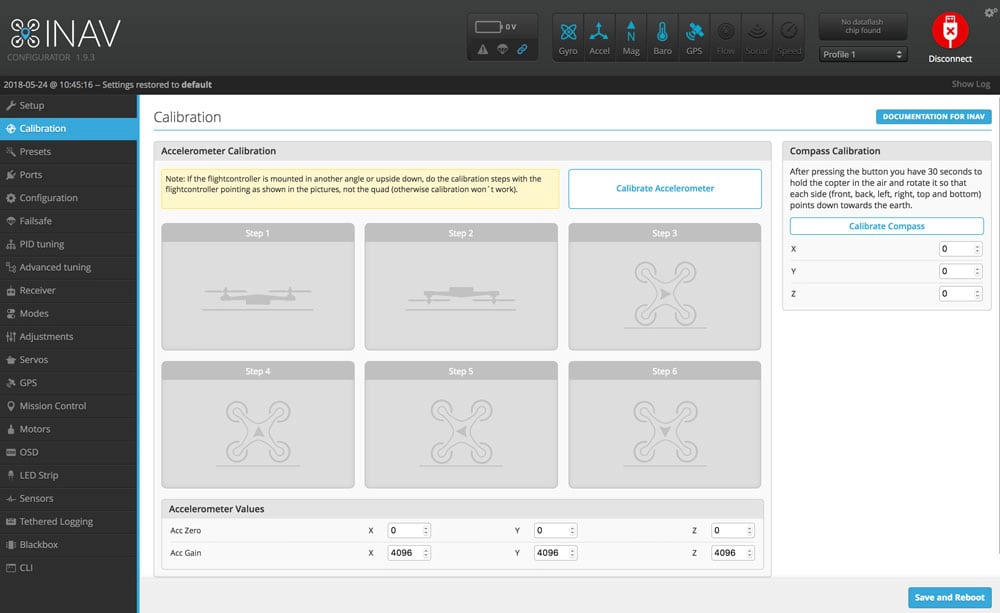
Task: Click the Acc Gain Z field
Action: (x=733, y=552)
